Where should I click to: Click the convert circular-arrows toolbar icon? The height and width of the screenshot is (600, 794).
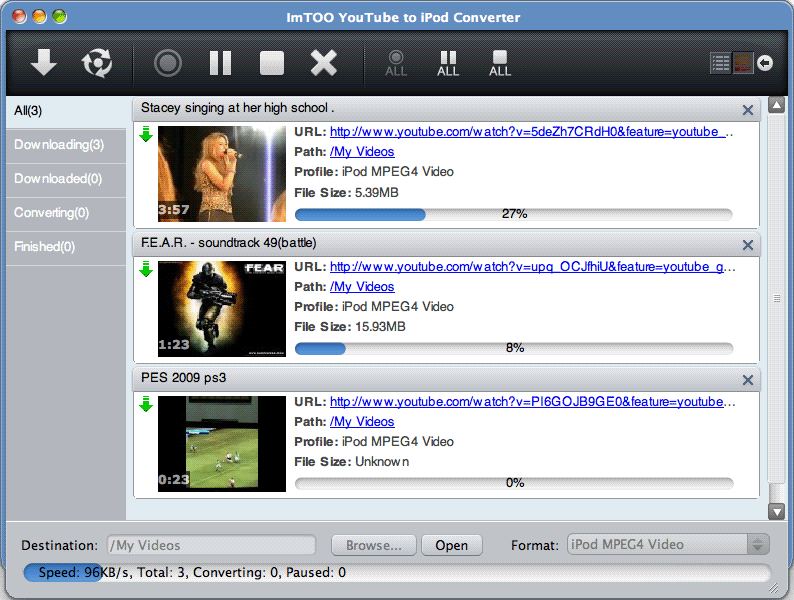(97, 63)
